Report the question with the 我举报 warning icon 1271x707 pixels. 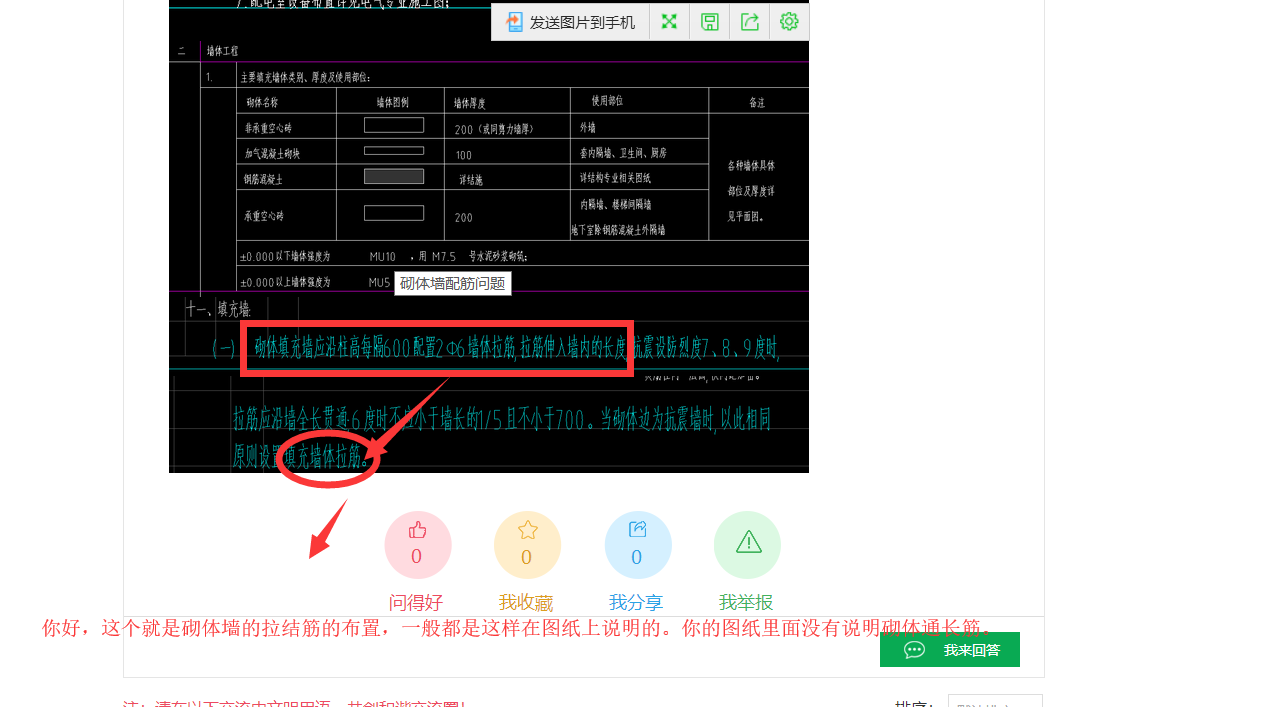point(747,545)
